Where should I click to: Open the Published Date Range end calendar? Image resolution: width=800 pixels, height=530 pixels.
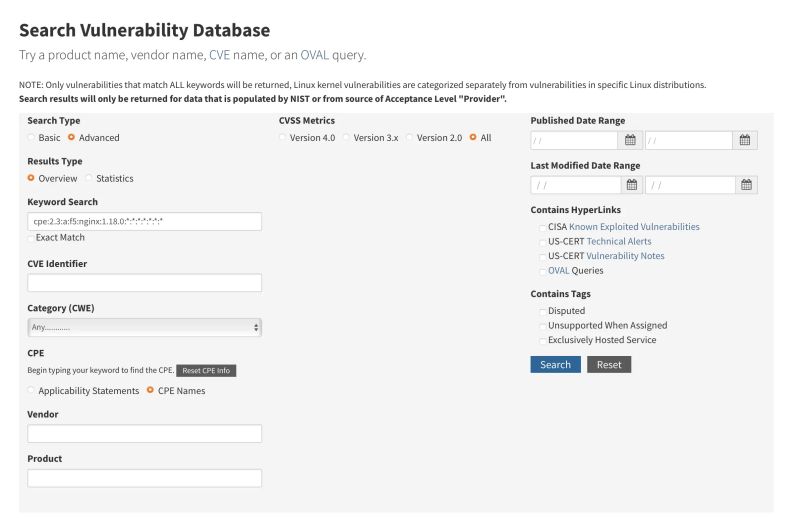pos(745,140)
